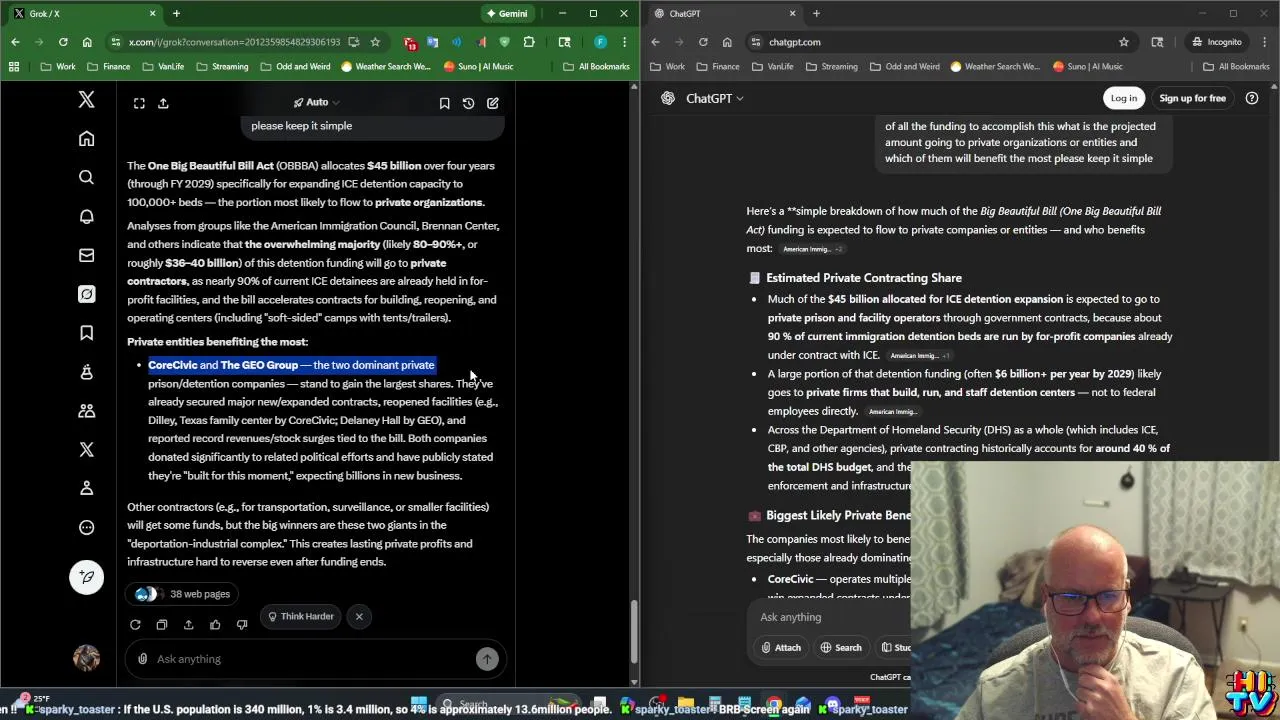Open new tab in ChatGPT window

pyautogui.click(x=816, y=13)
